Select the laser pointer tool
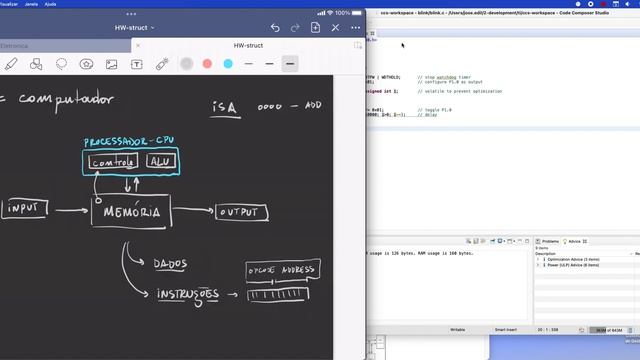 (162, 64)
